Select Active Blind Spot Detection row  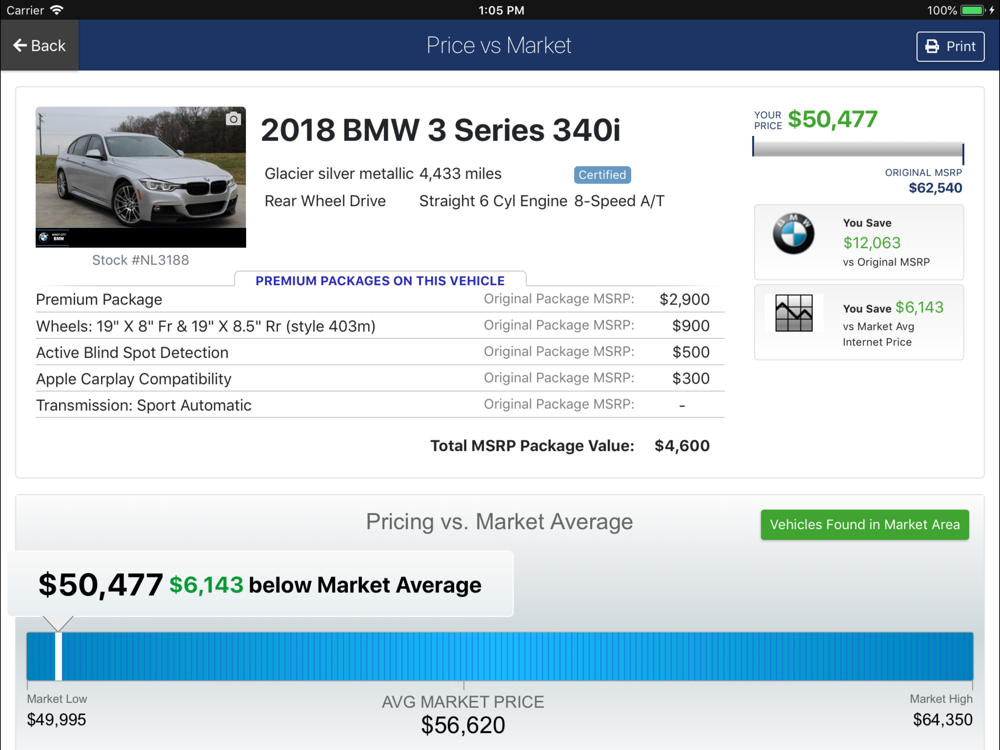pyautogui.click(x=380, y=352)
